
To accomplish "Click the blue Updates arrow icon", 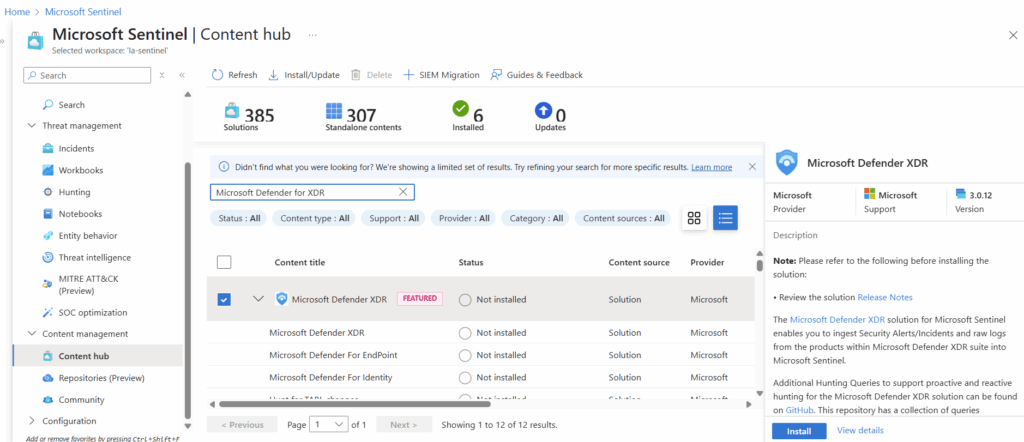I will click(x=543, y=110).
